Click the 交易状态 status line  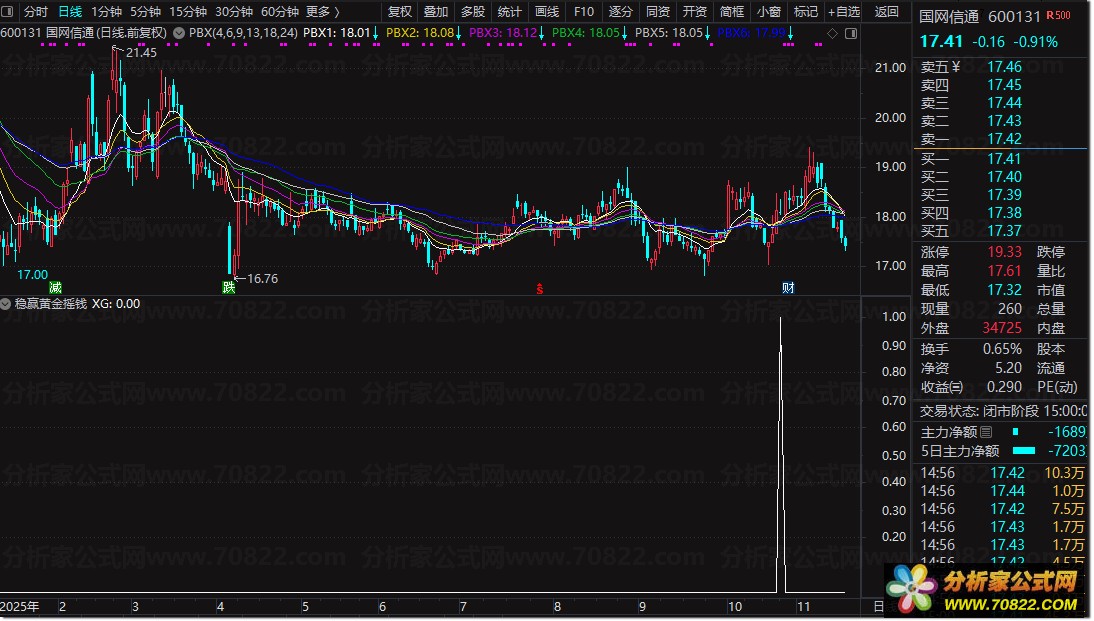coord(1004,411)
